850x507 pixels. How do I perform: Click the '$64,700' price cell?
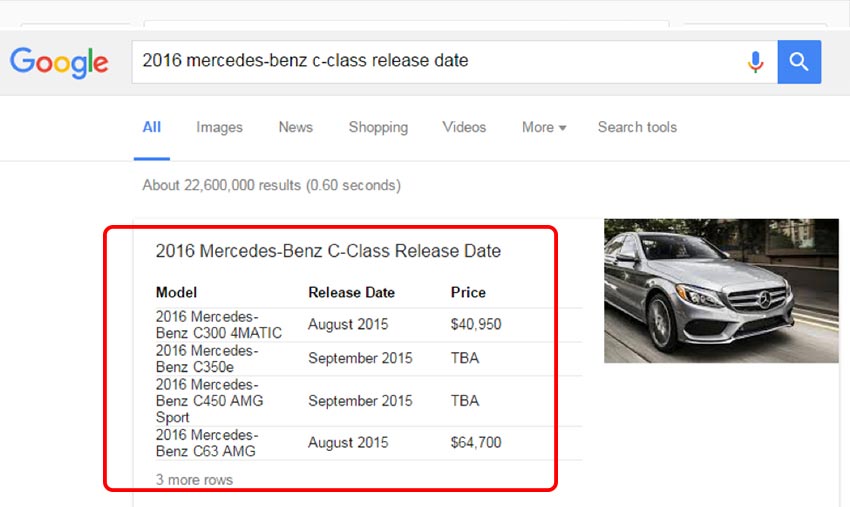476,442
